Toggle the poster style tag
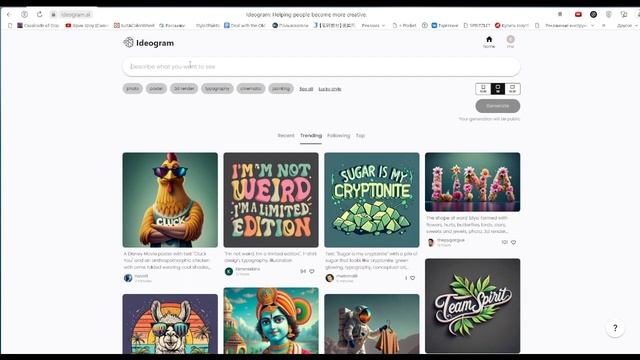This screenshot has width=640, height=360. click(x=156, y=89)
